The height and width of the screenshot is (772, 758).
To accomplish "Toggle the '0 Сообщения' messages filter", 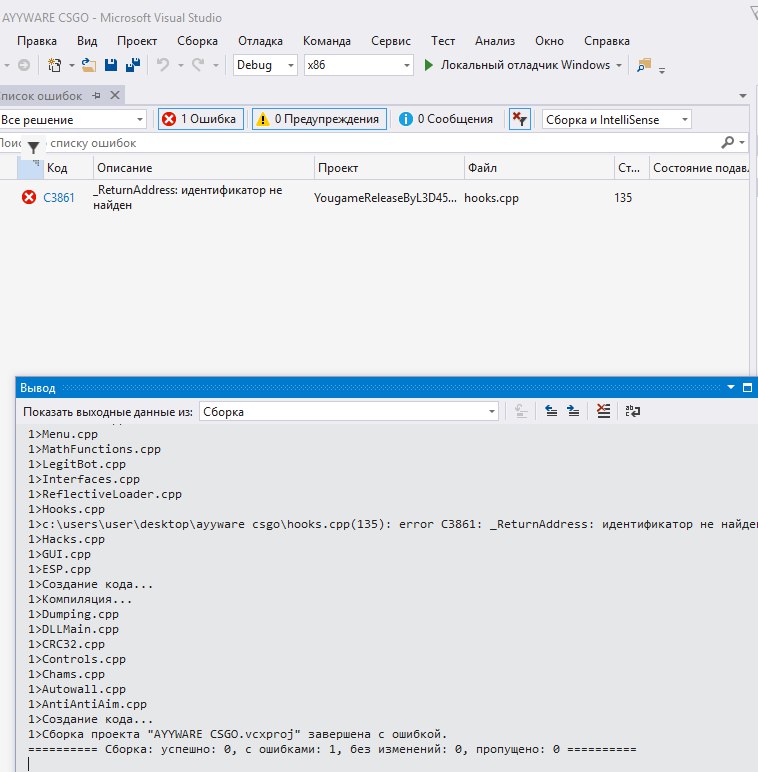I will (x=445, y=119).
